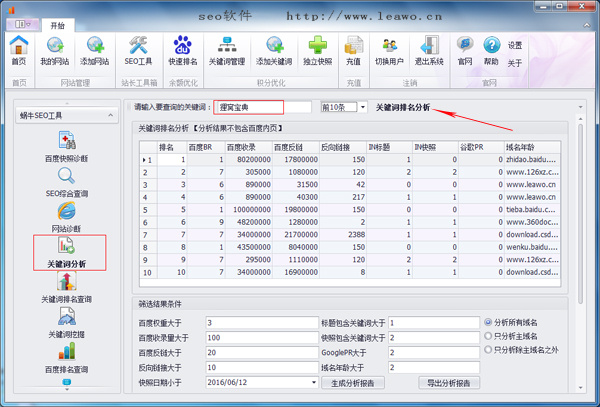Screen dimensions: 600x407
Task: Click the keyword query input field
Action: pyautogui.click(x=262, y=107)
